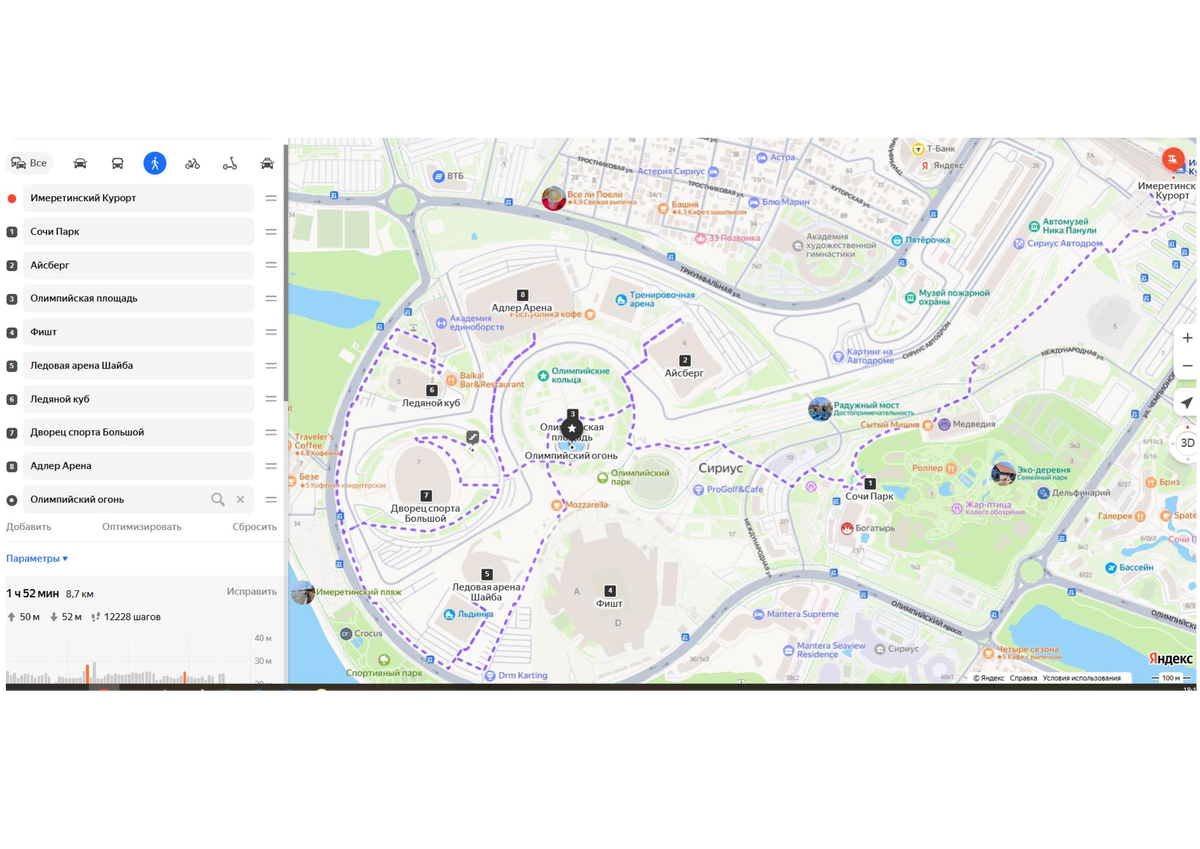This screenshot has width=1200, height=849.
Task: Click the Адлер Арена waypoint field
Action: pos(138,466)
